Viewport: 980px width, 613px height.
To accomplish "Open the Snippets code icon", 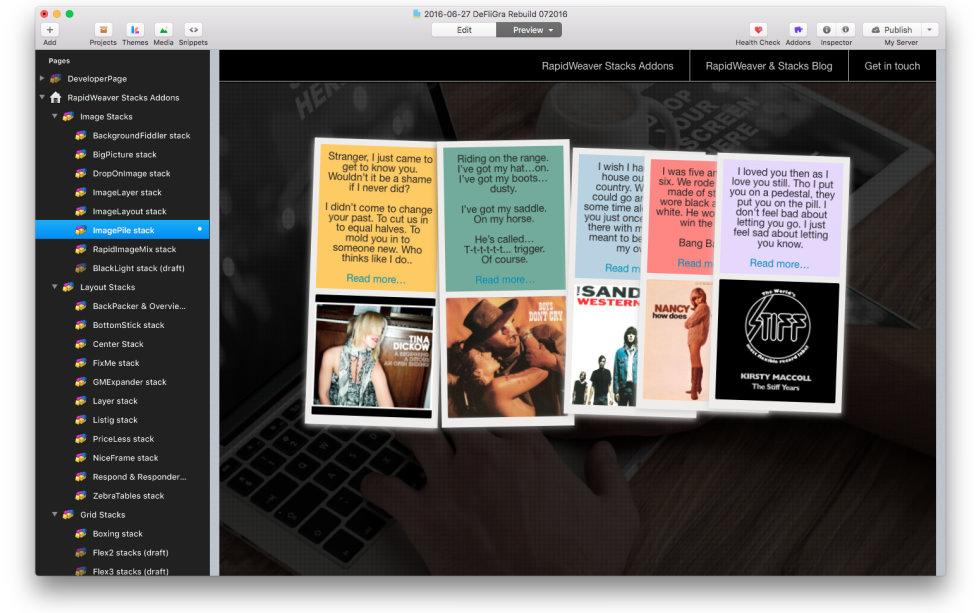I will click(193, 29).
